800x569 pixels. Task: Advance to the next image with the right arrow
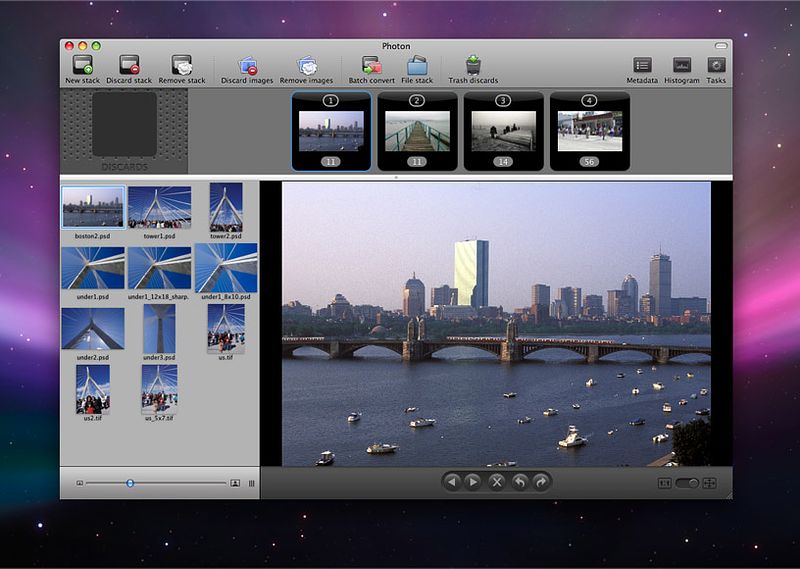(474, 482)
